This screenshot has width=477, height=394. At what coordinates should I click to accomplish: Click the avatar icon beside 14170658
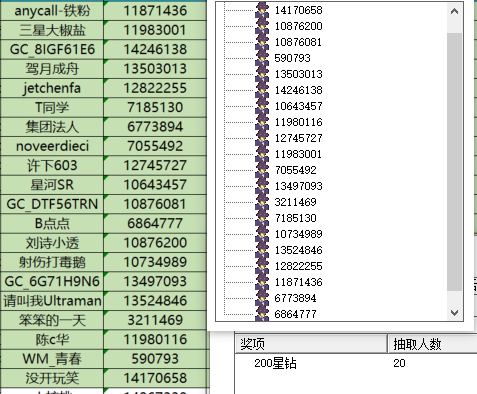pos(262,10)
